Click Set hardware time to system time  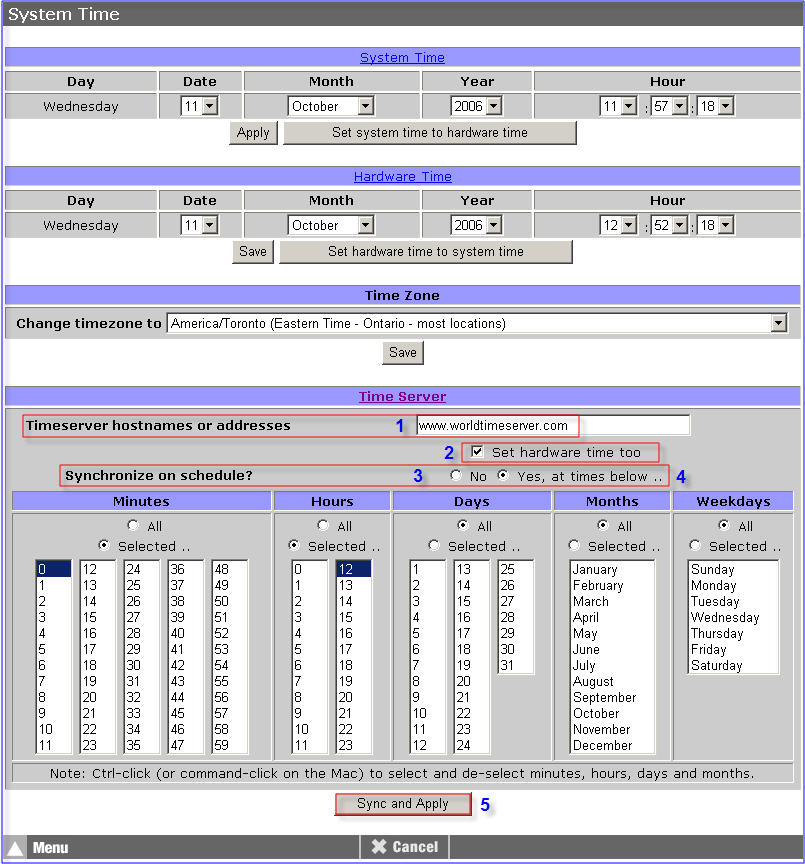[426, 251]
